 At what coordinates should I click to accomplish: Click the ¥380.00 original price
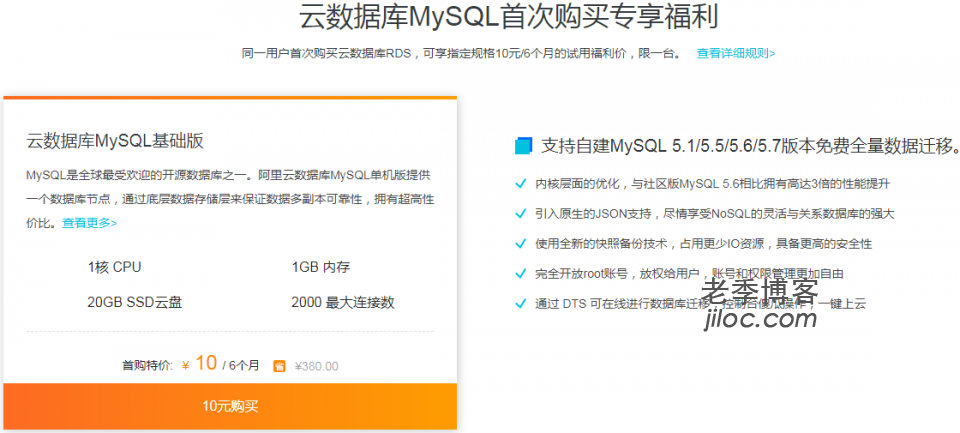(317, 366)
